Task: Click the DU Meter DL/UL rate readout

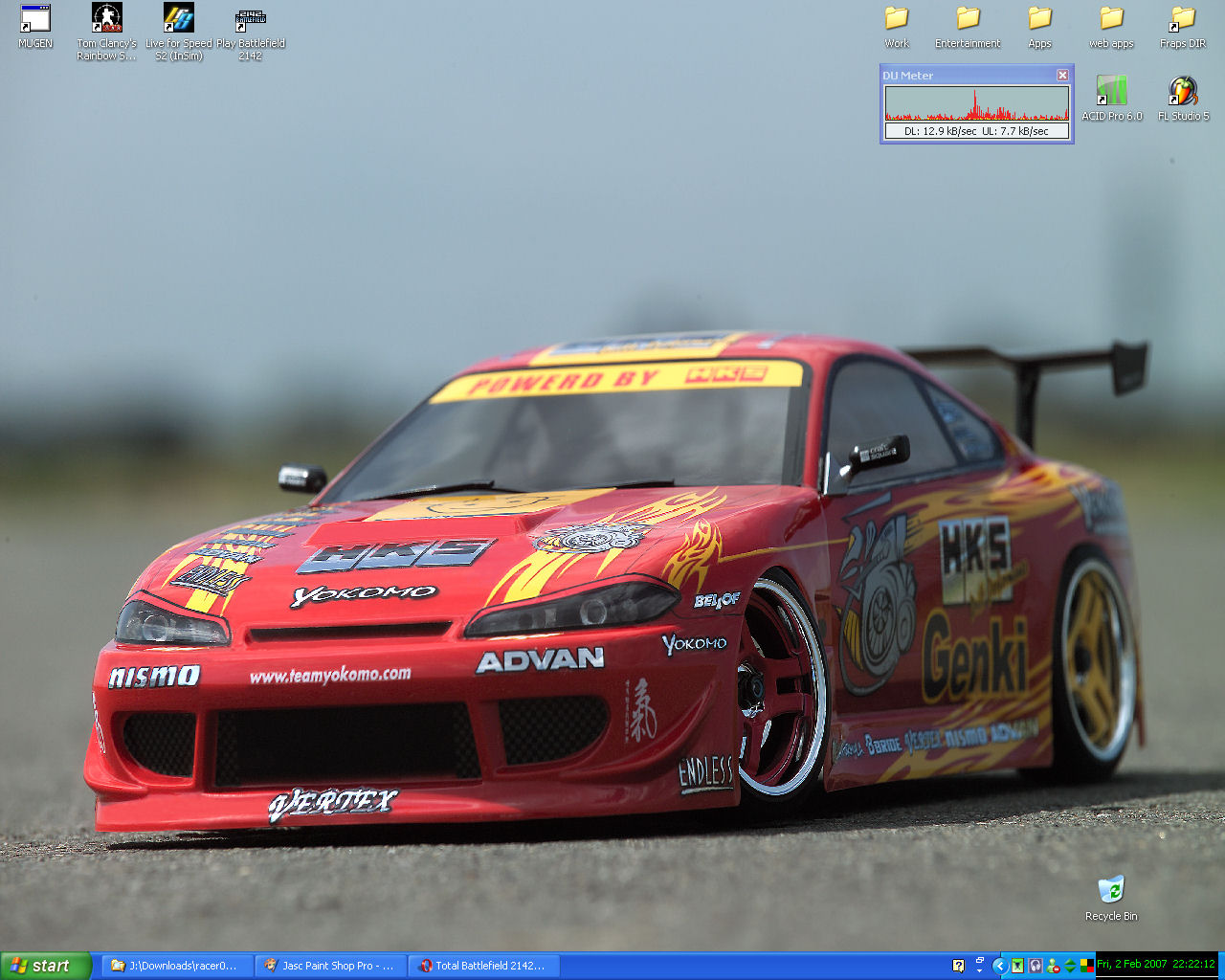Action: pos(977,131)
